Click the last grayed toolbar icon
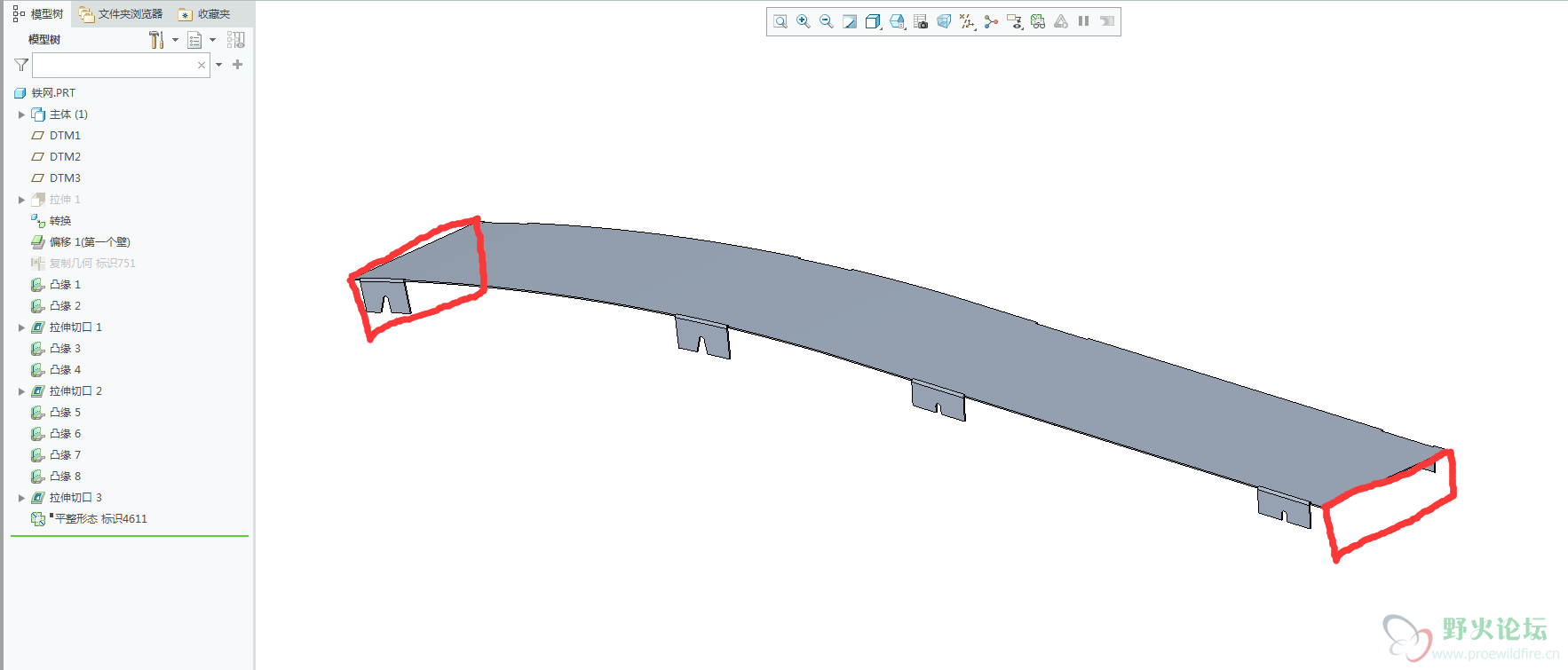Screen dimensions: 1568x670 [1107, 21]
